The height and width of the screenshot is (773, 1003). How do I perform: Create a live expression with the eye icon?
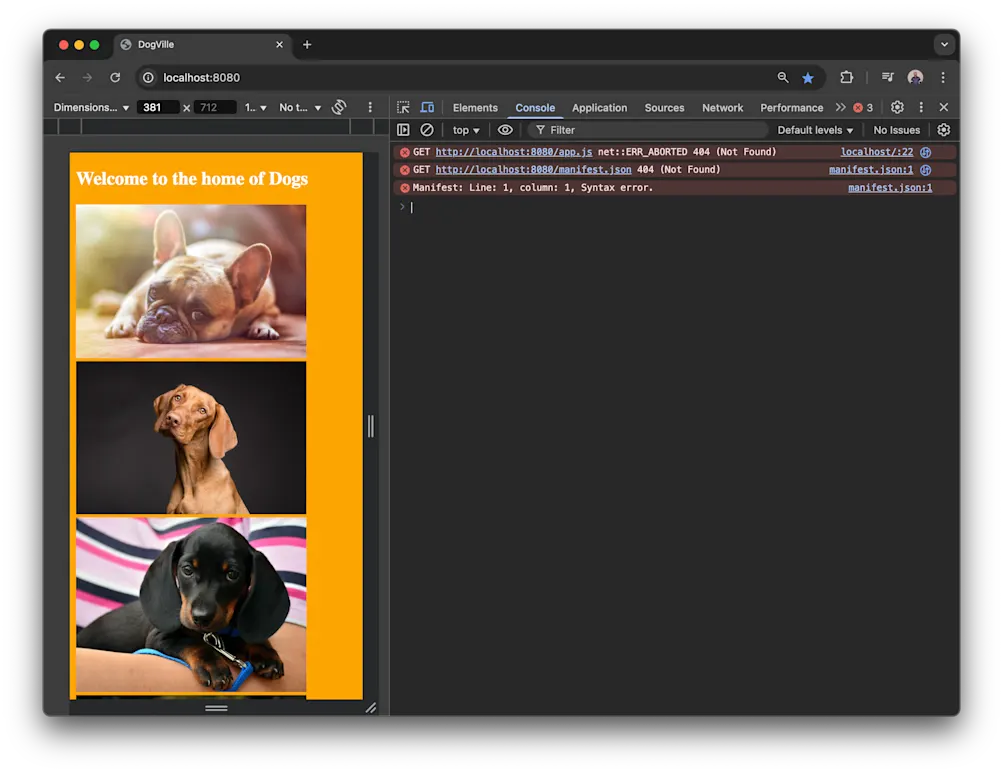point(505,129)
